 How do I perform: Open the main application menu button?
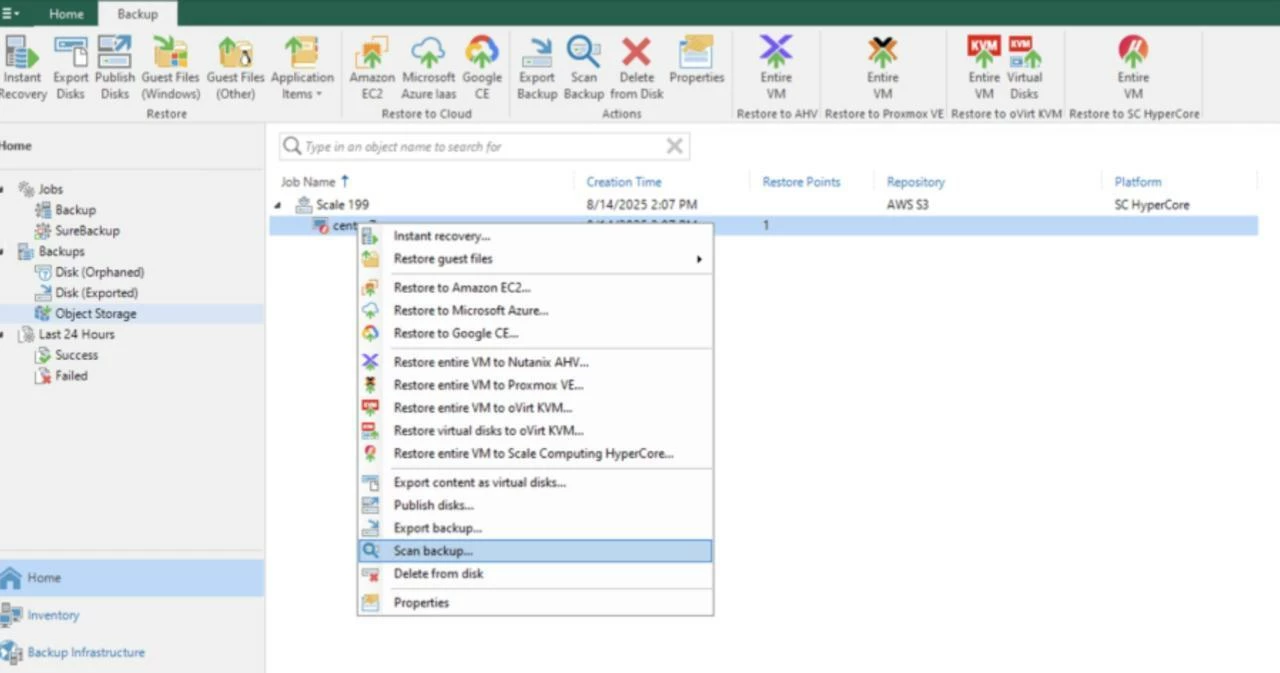tap(11, 14)
